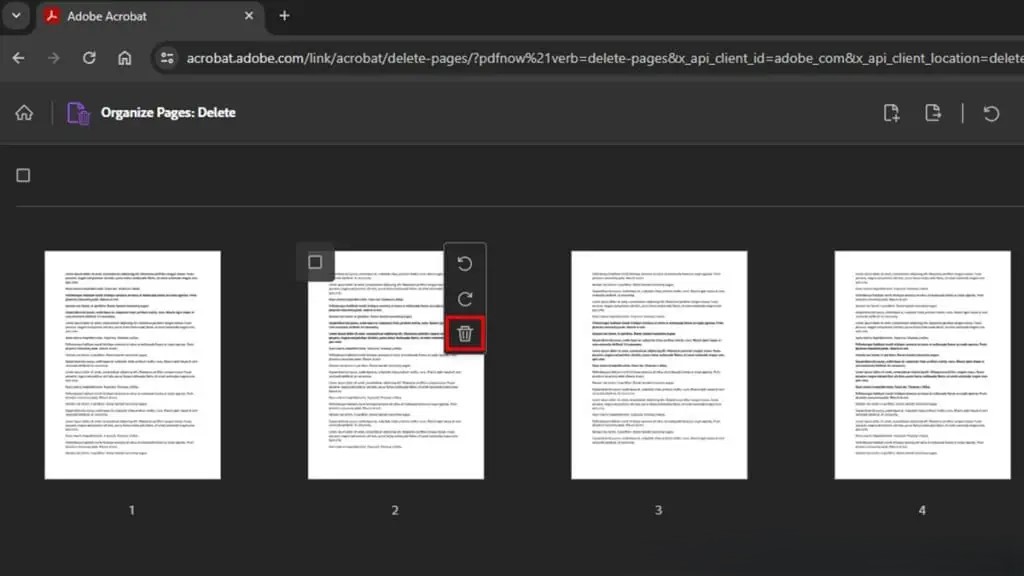
Task: Rotate page 2 clockwise
Action: coord(465,299)
